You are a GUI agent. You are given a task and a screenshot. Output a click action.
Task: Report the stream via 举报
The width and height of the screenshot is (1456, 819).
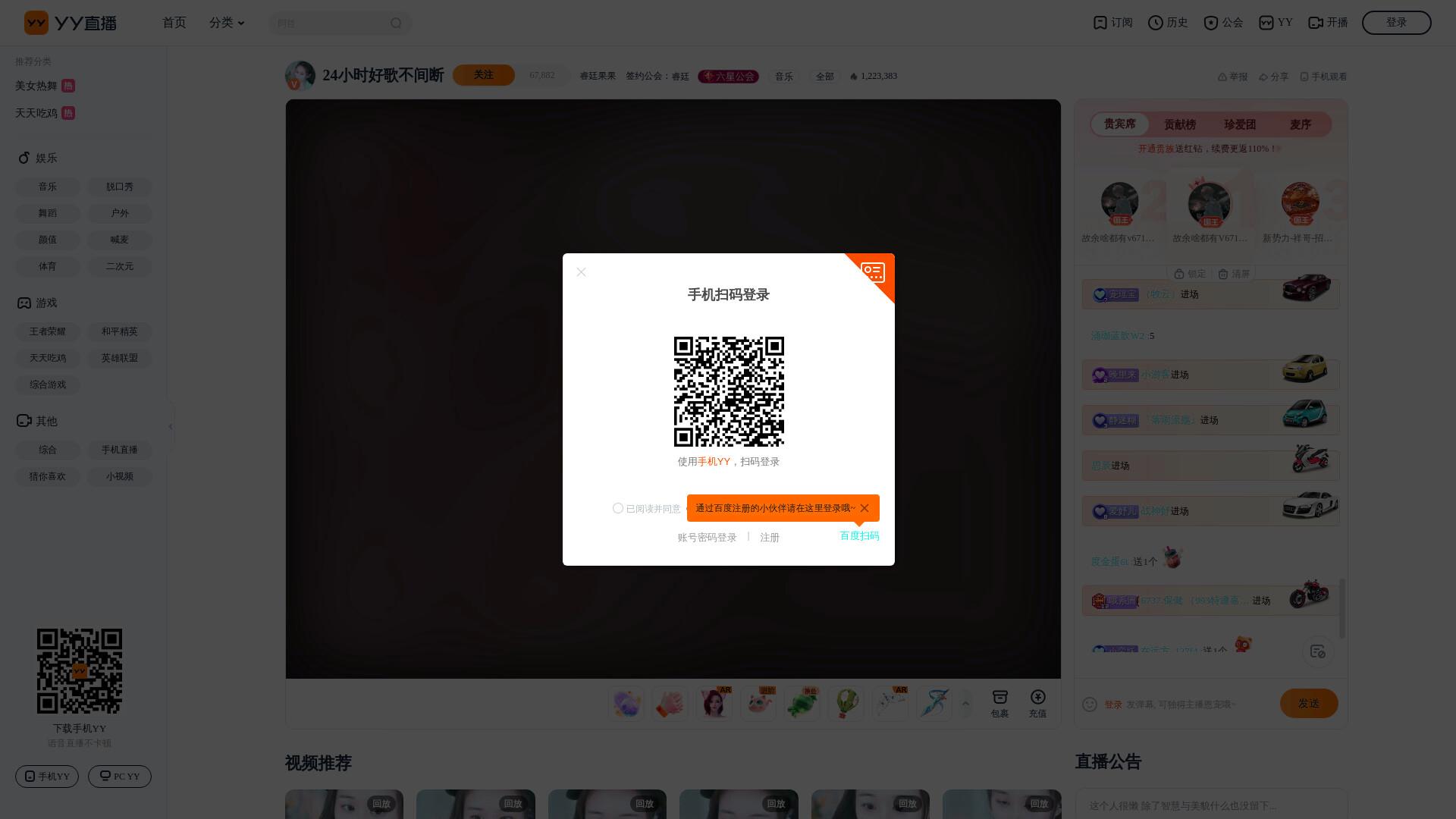click(1232, 77)
